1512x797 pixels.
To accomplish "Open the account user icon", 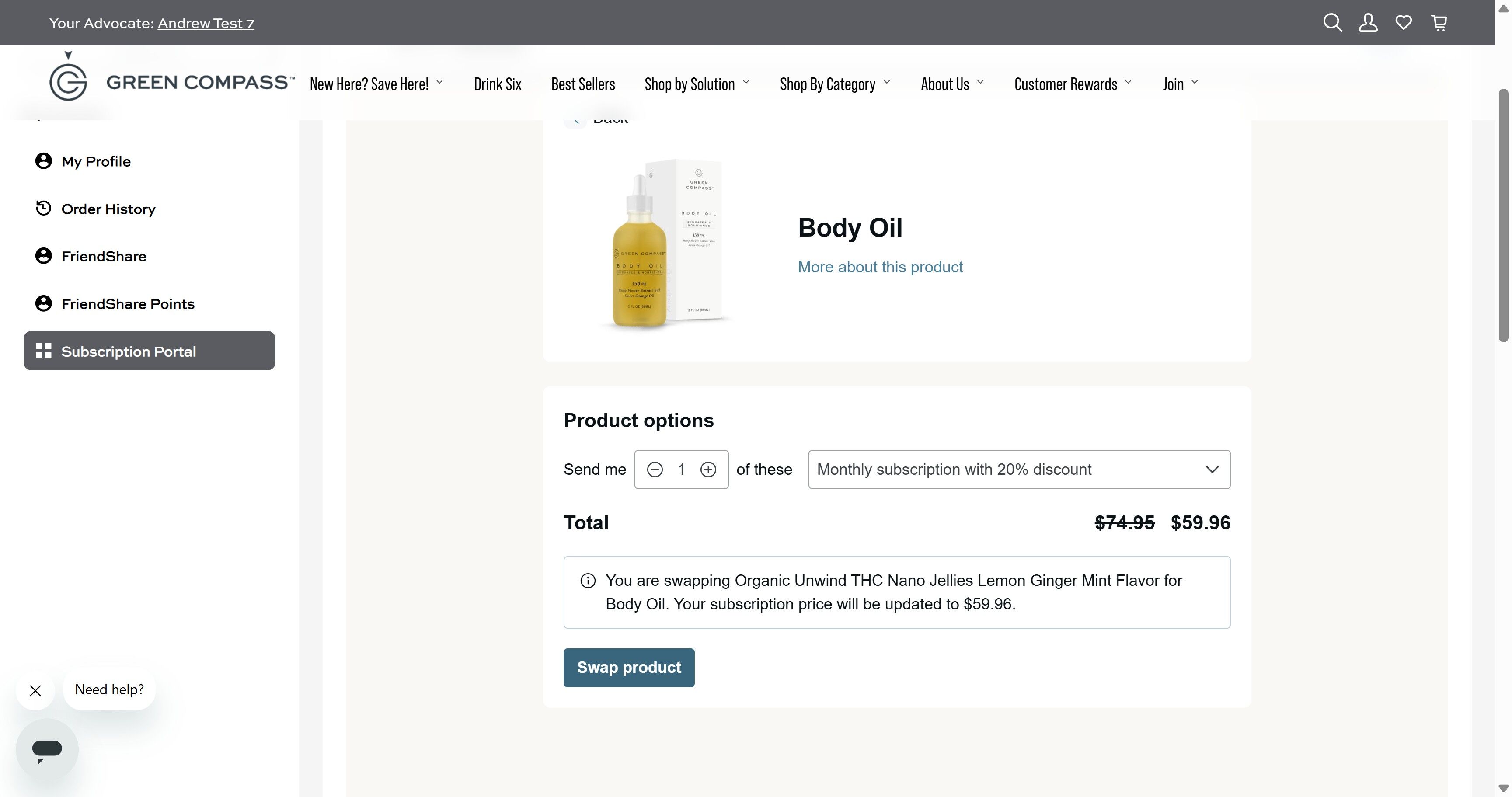I will [1368, 23].
